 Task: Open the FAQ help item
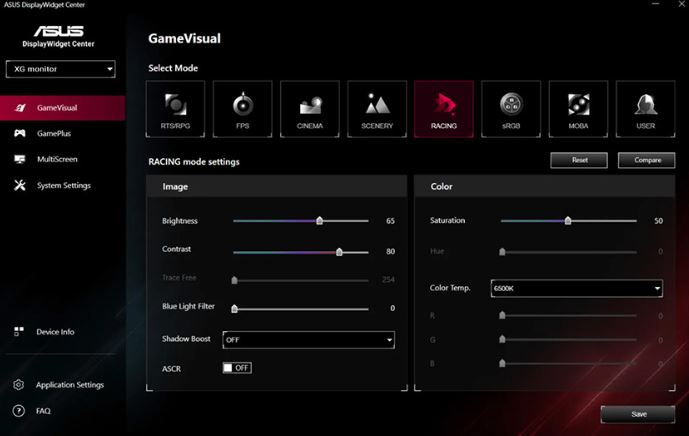coord(43,411)
